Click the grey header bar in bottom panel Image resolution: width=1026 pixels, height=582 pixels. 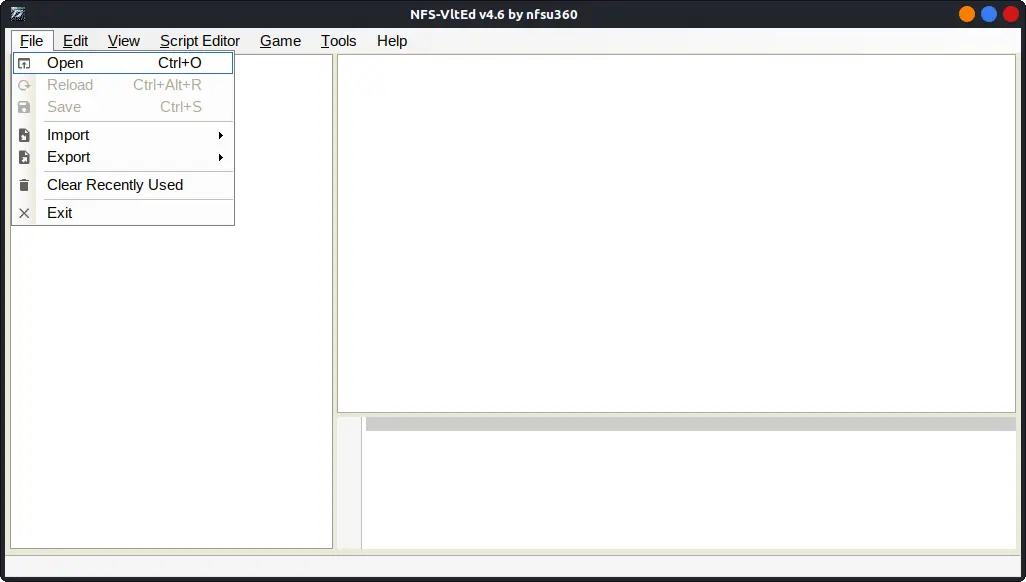690,424
